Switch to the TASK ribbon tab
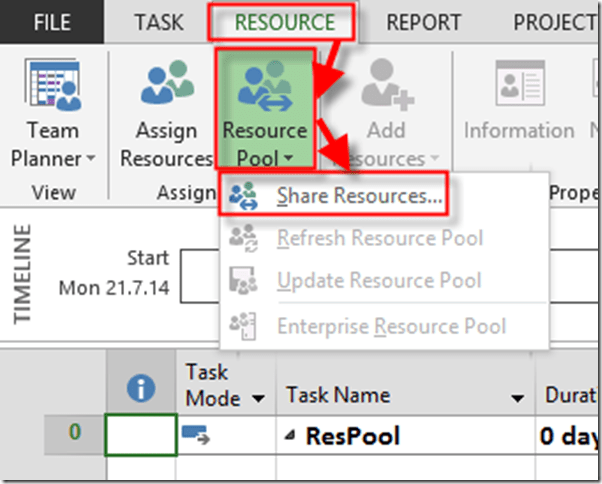The width and height of the screenshot is (602, 484). point(159,22)
